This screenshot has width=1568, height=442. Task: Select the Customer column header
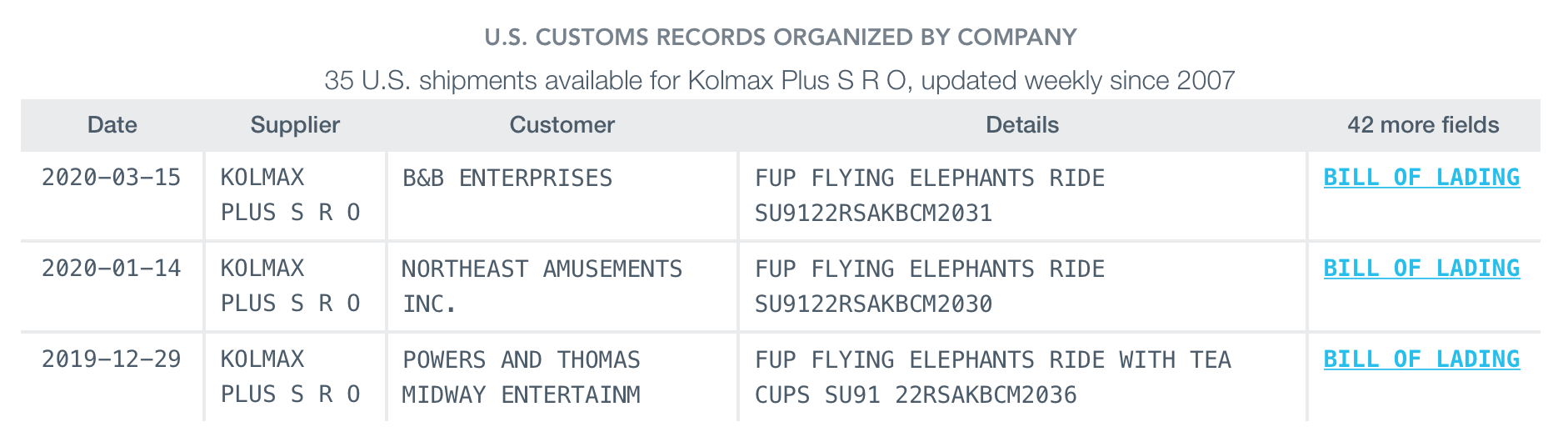pyautogui.click(x=562, y=125)
